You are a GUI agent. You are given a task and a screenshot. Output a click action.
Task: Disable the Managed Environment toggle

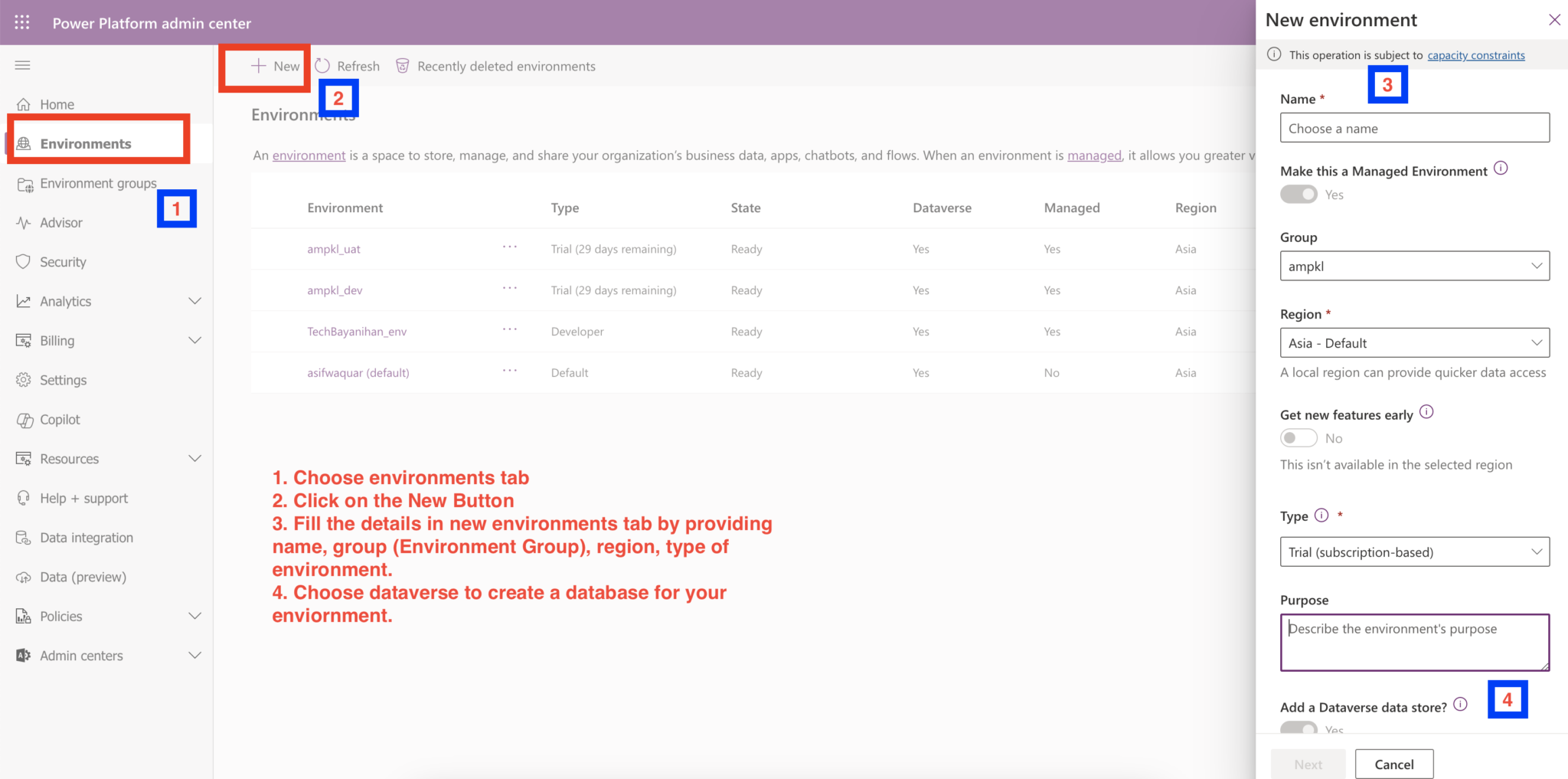coord(1298,194)
